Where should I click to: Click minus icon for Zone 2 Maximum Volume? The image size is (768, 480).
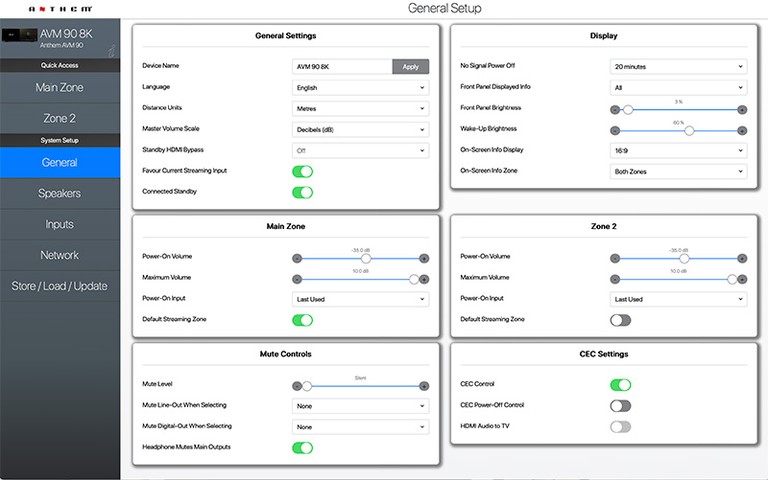click(x=615, y=279)
